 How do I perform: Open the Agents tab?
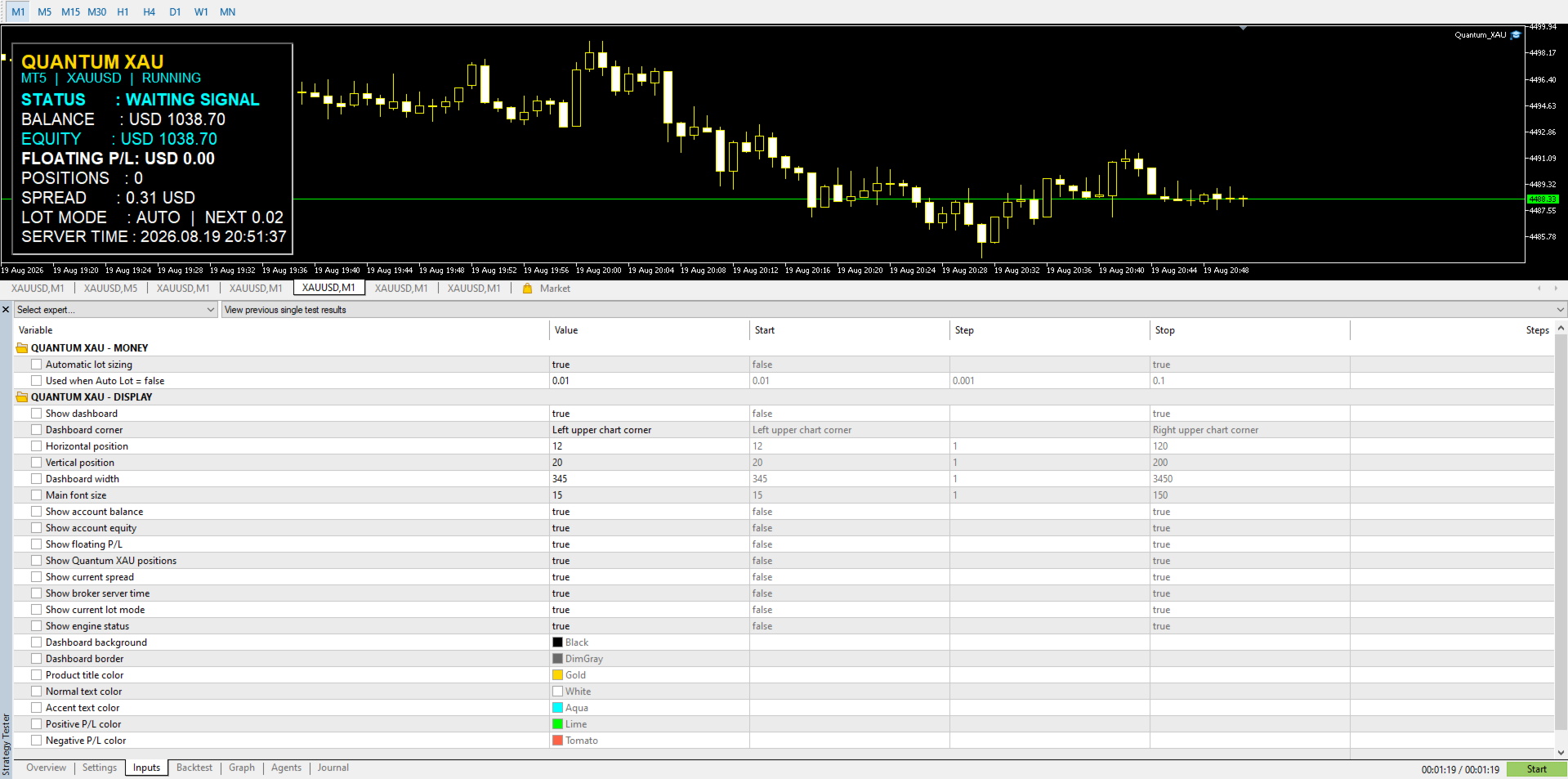286,768
